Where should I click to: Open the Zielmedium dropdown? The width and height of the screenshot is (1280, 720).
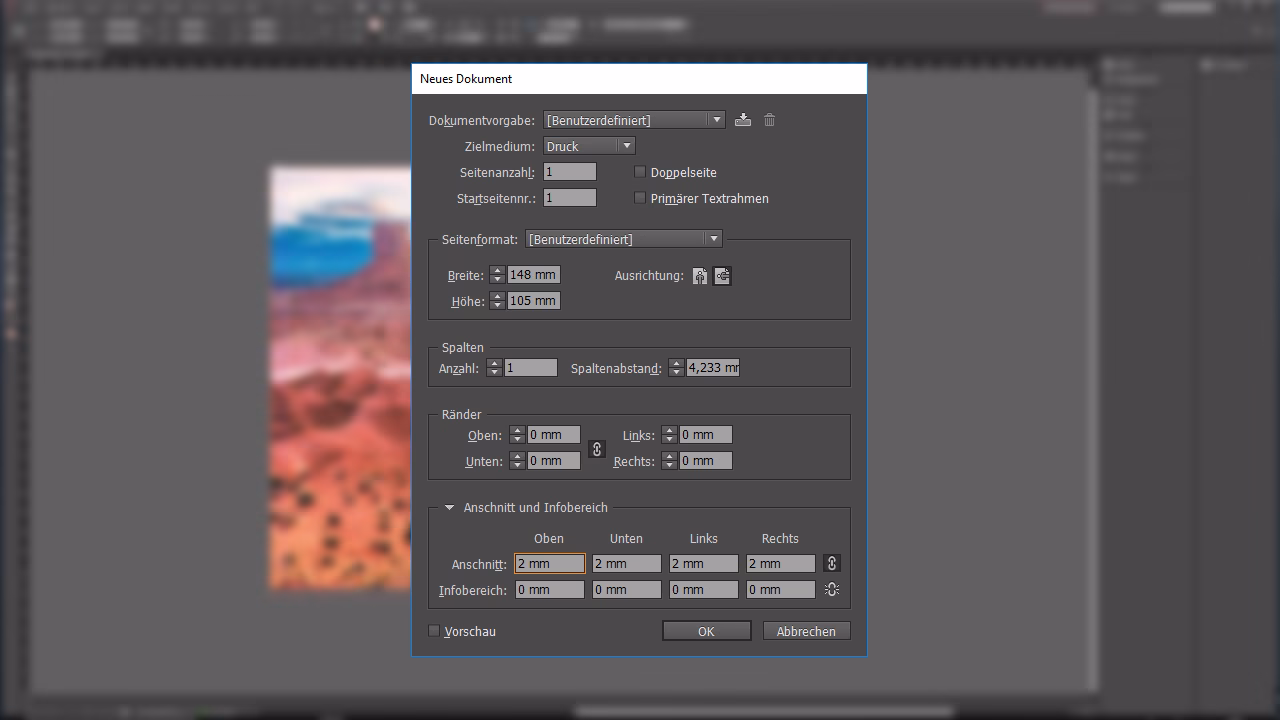(x=625, y=145)
